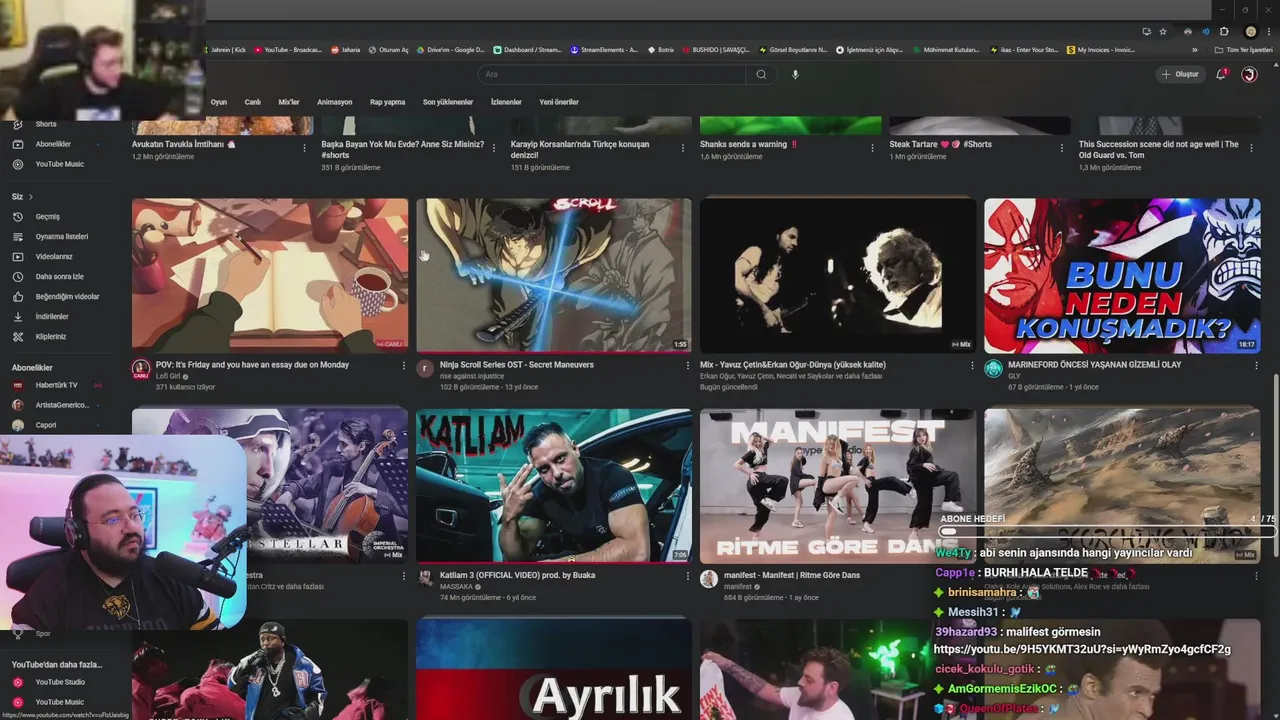1280x720 pixels.
Task: Play the Lofi Girl live stream thumbnail
Action: pyautogui.click(x=270, y=275)
